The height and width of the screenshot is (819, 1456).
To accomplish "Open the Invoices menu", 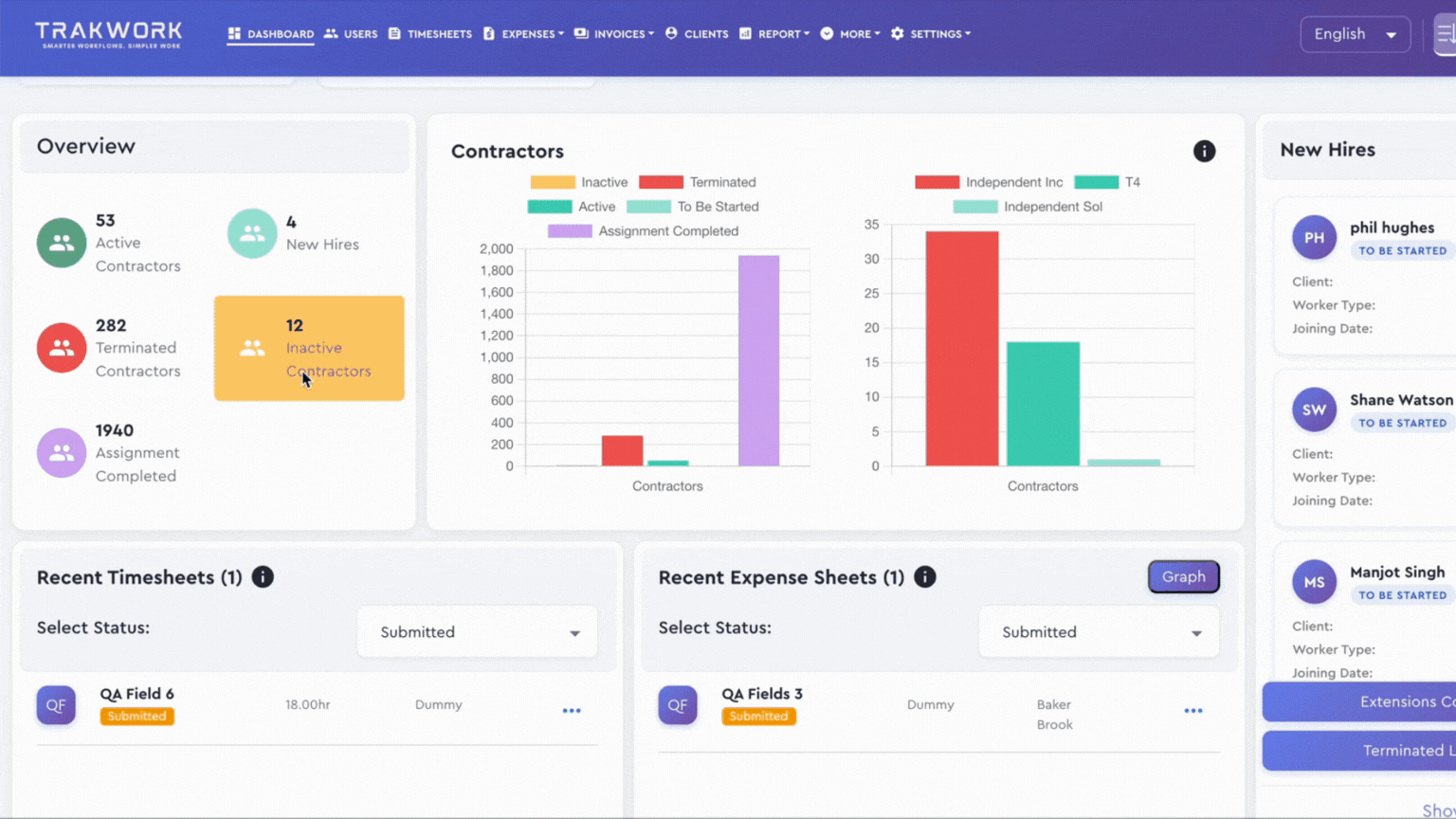I will pyautogui.click(x=614, y=34).
